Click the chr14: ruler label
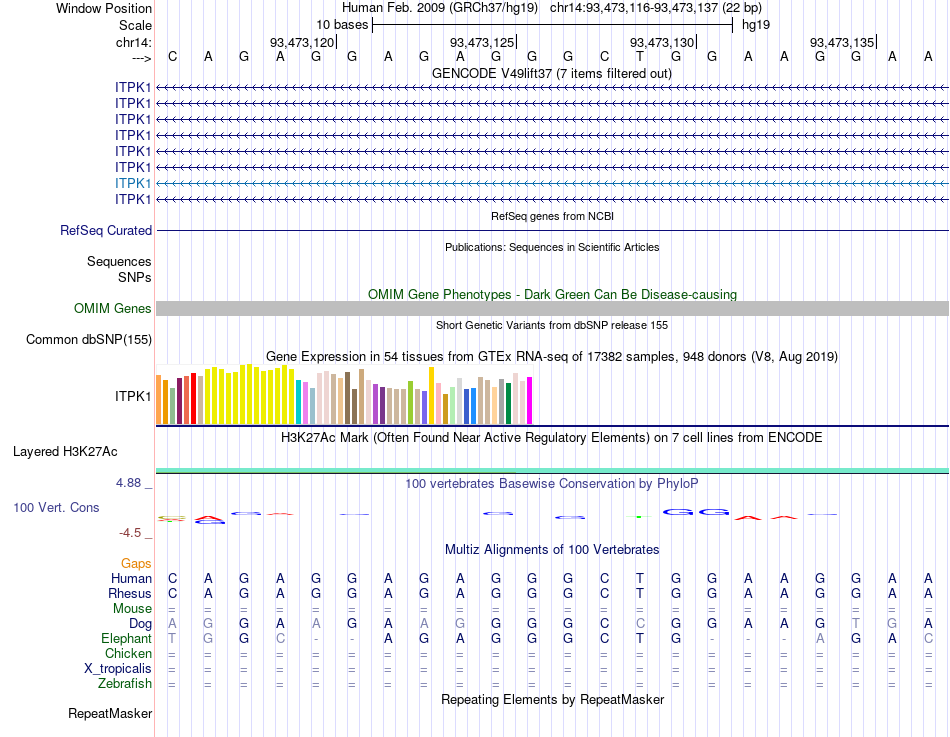 (x=133, y=42)
